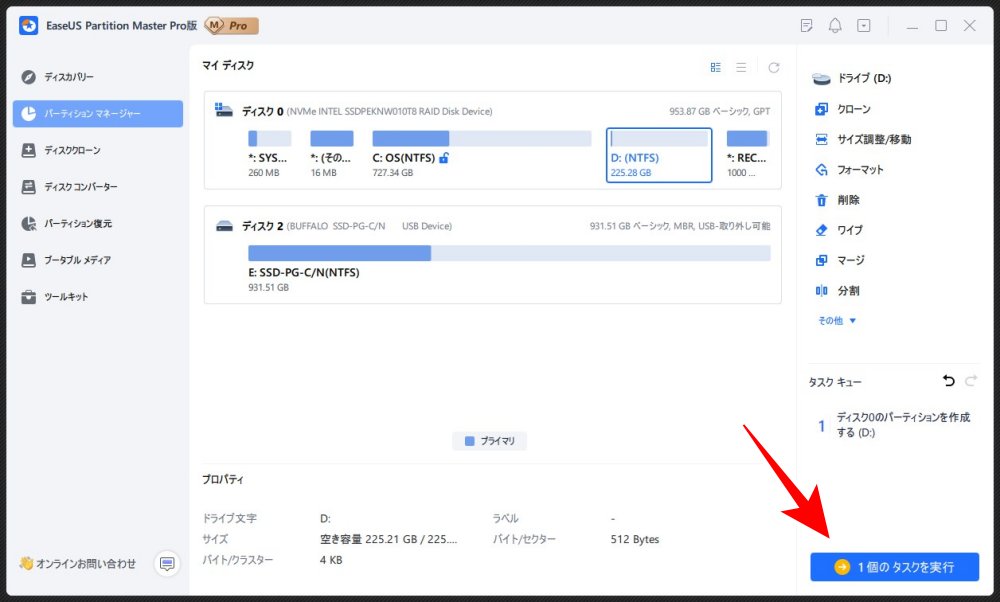The image size is (1000, 602).
Task: Select queued task ディスク0のパーティションを作成する
Action: (x=893, y=425)
